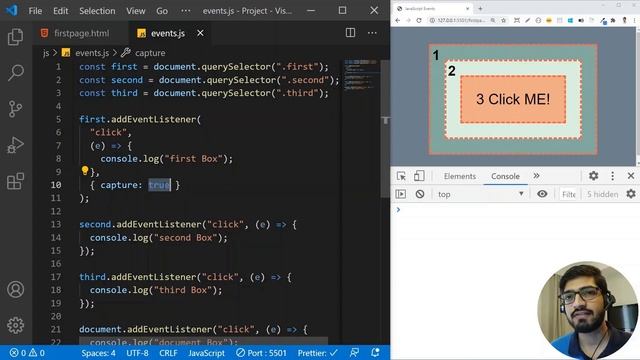Bookmark the page with the star icon
640x360 pixels.
coord(504,20)
